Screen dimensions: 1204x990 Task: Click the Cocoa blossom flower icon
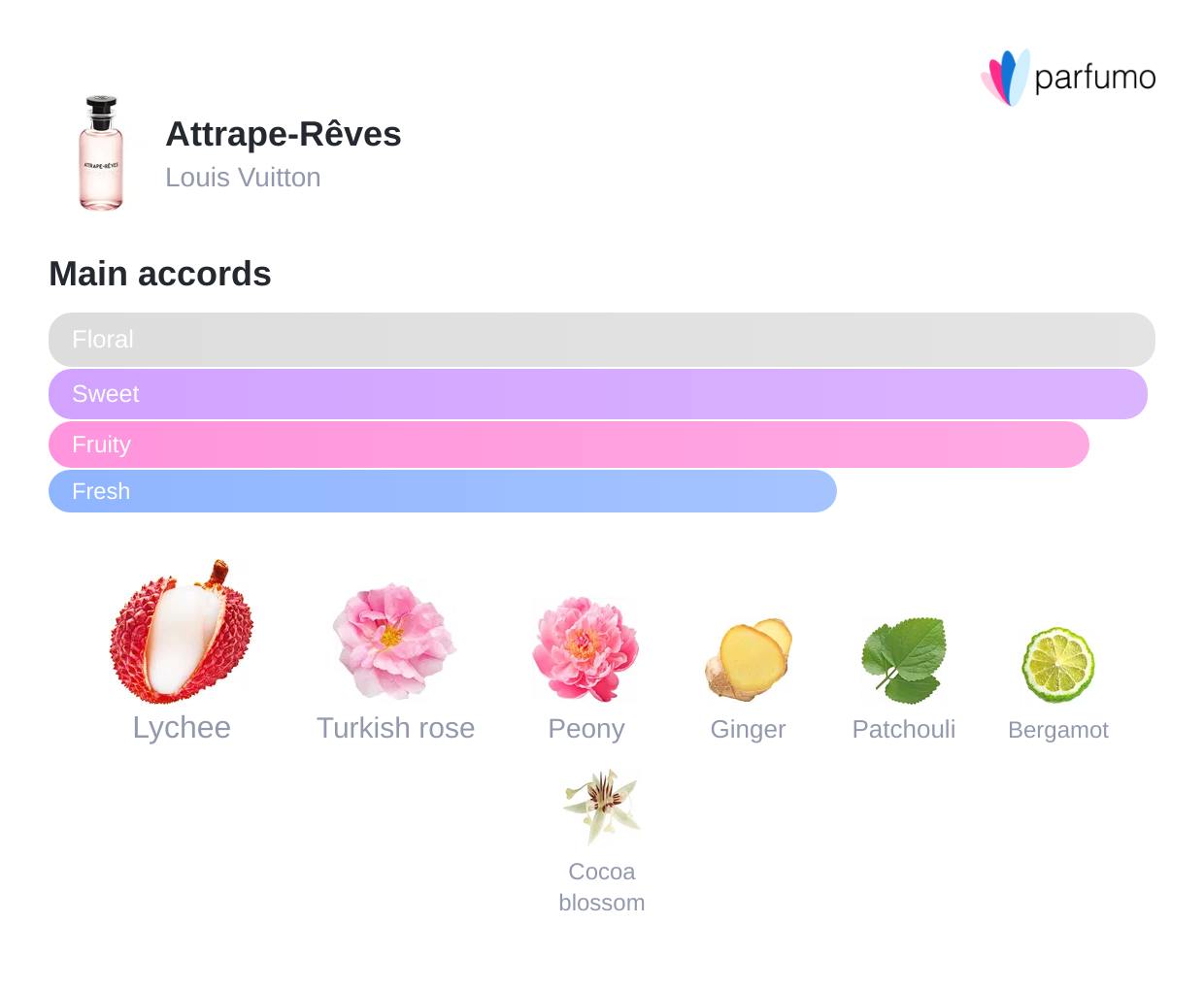[x=602, y=806]
